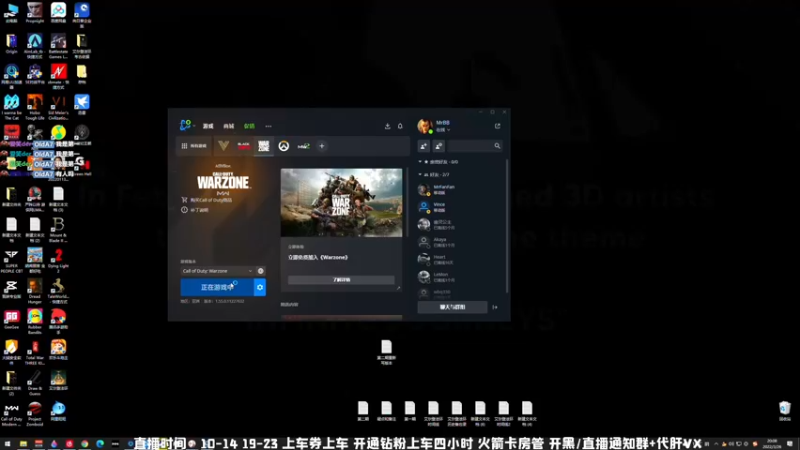This screenshot has height=450, width=800.
Task: Expand the news card arrow icon
Action: click(398, 288)
